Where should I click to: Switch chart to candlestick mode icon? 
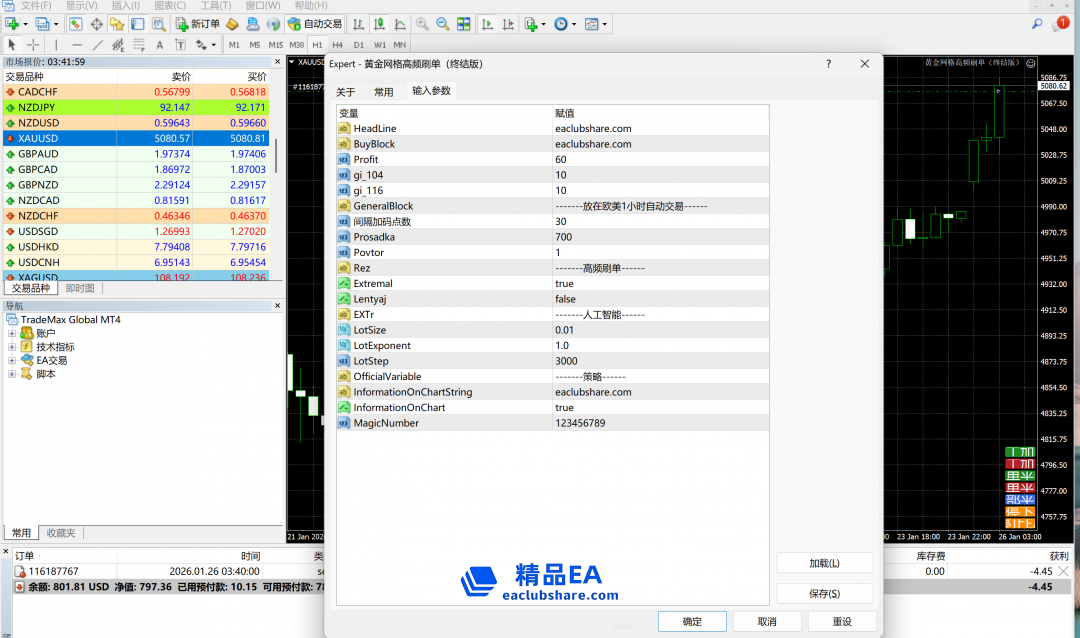tap(380, 24)
